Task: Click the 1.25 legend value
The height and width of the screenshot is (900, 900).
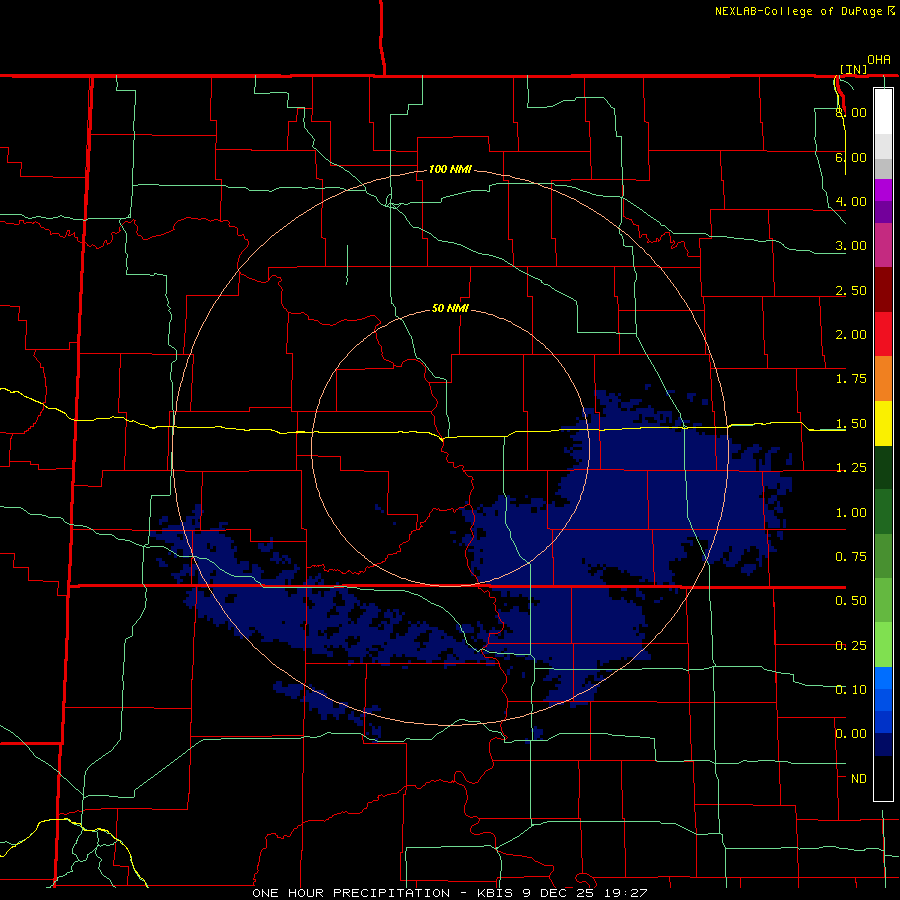Action: [x=851, y=468]
